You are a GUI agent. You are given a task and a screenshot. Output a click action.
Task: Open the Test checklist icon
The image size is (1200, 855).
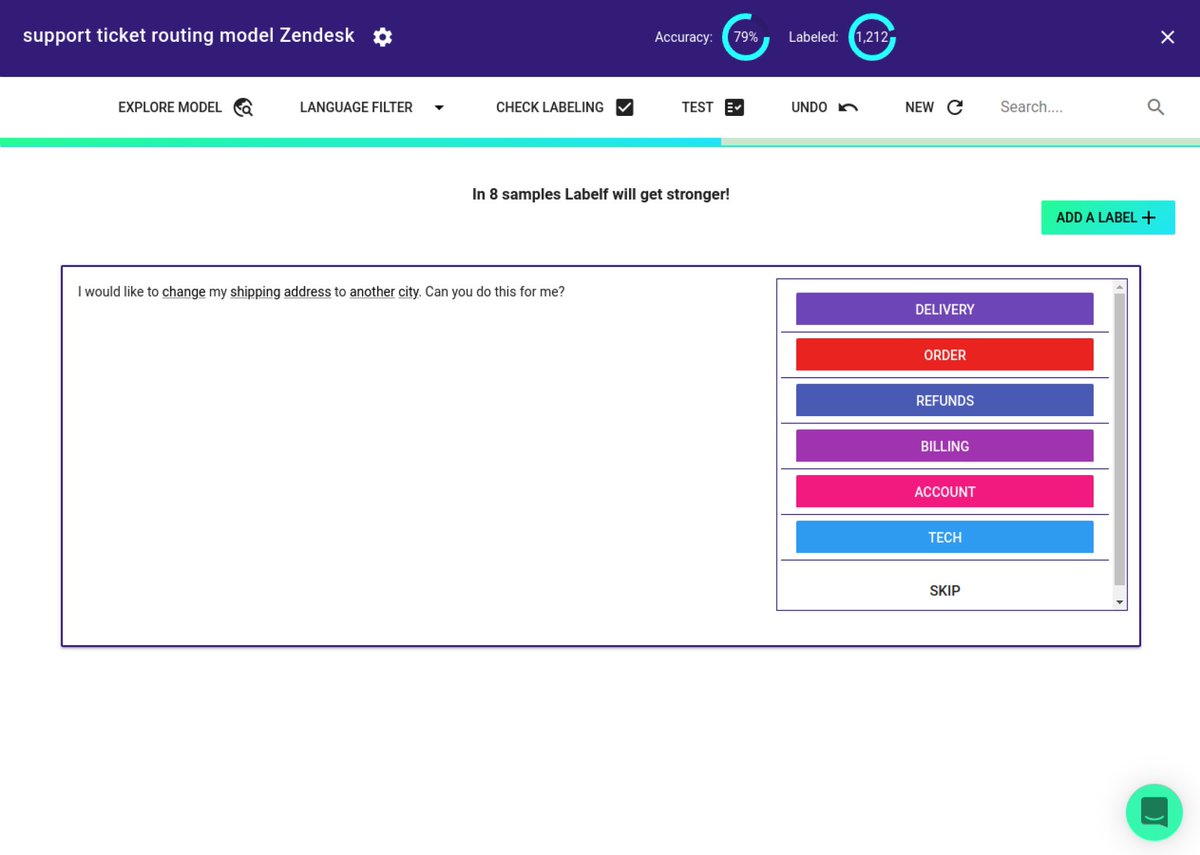pos(735,107)
